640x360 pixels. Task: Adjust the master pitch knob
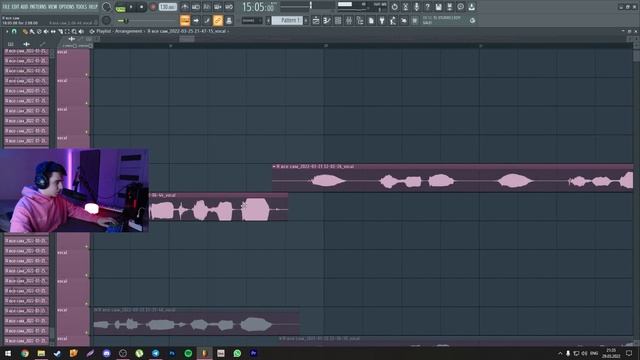coord(107,20)
